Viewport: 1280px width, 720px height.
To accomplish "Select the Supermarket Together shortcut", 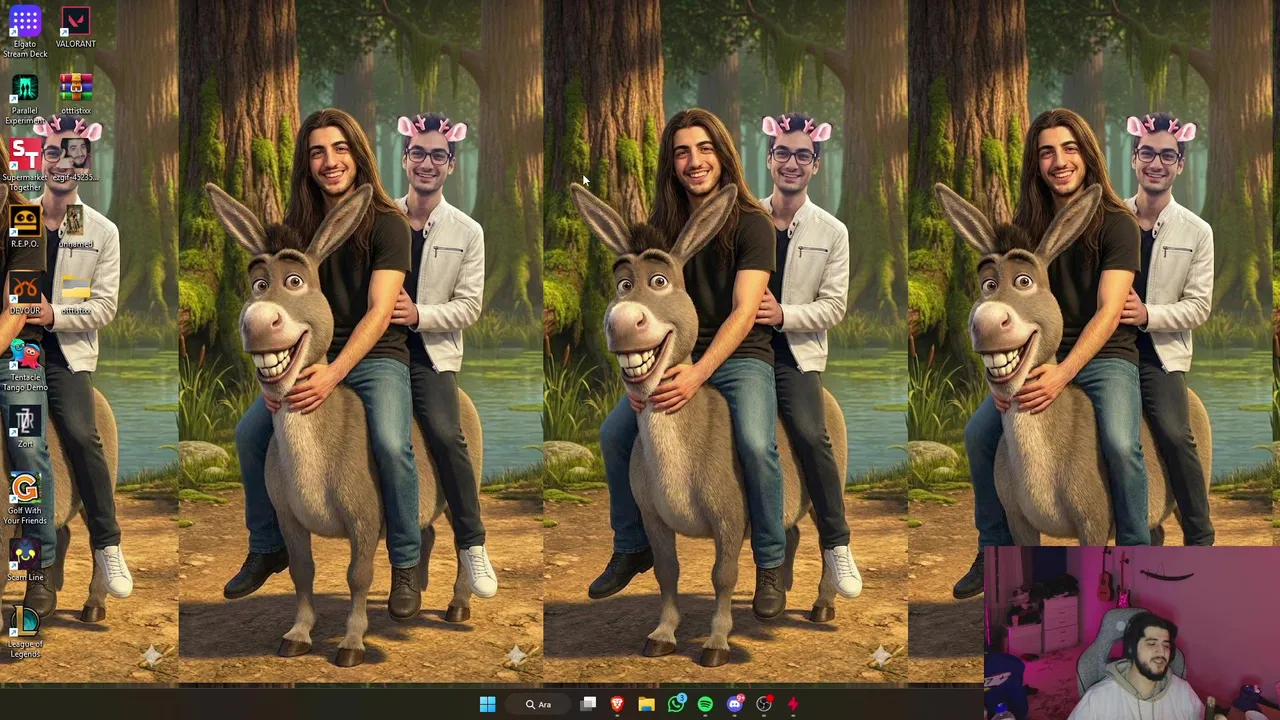I will pos(25,165).
